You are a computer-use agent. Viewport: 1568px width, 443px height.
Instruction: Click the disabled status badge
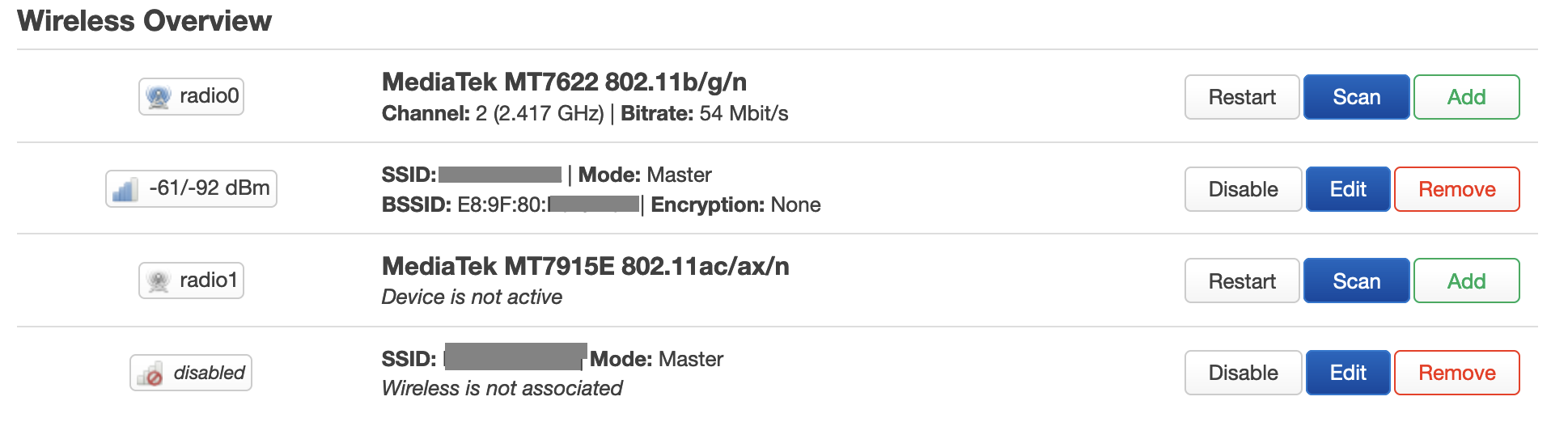tap(191, 373)
